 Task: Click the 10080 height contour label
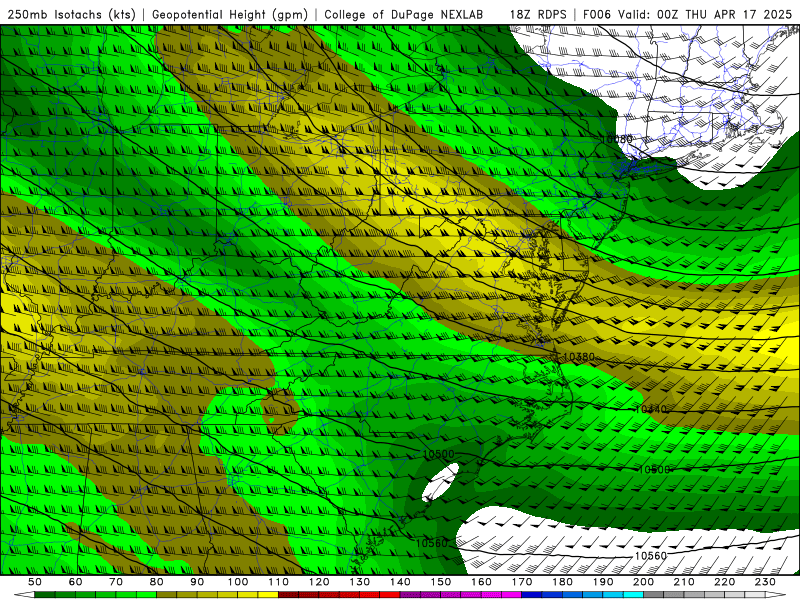(x=617, y=139)
